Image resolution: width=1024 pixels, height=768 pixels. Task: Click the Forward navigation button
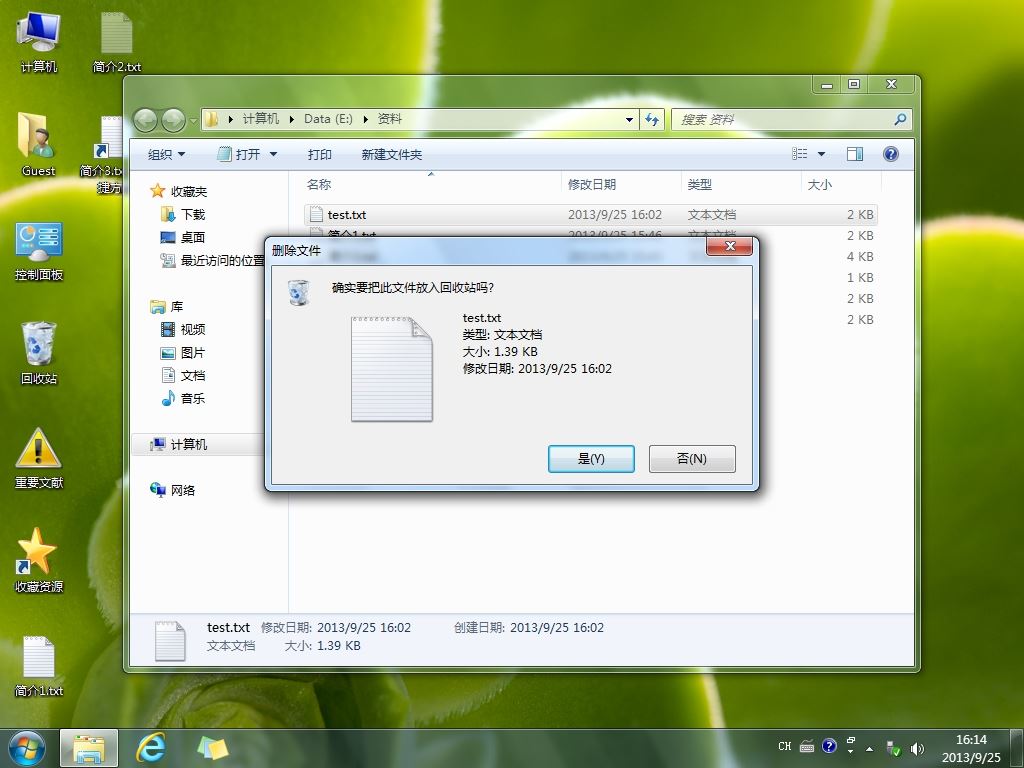tap(173, 120)
